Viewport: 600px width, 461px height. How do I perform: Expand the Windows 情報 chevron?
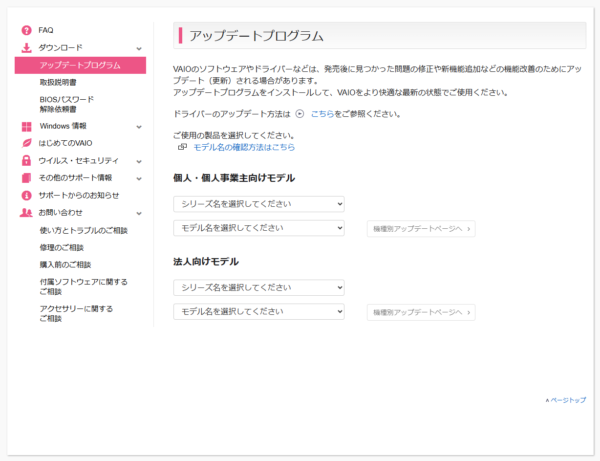click(139, 127)
